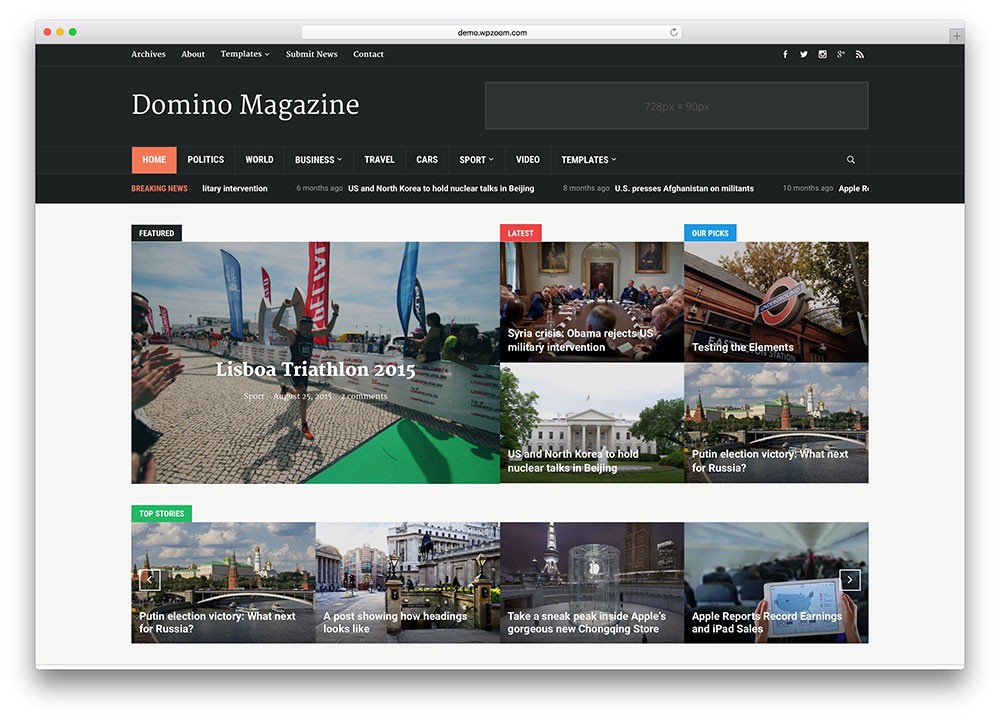Go to the CARS section

pos(427,159)
